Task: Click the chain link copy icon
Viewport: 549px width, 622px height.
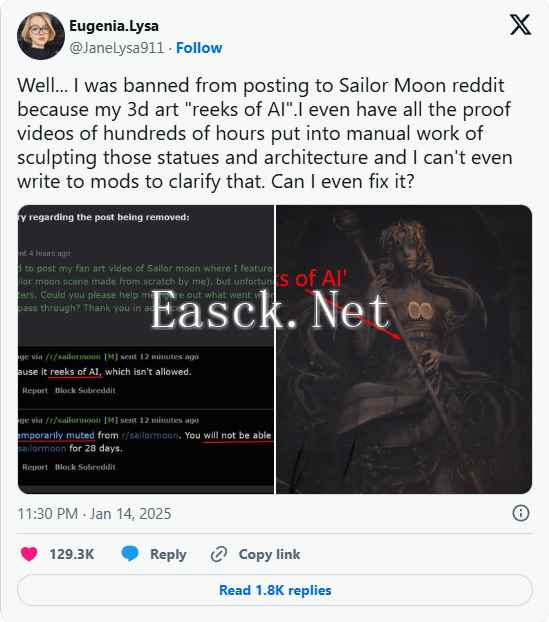Action: pyautogui.click(x=219, y=554)
